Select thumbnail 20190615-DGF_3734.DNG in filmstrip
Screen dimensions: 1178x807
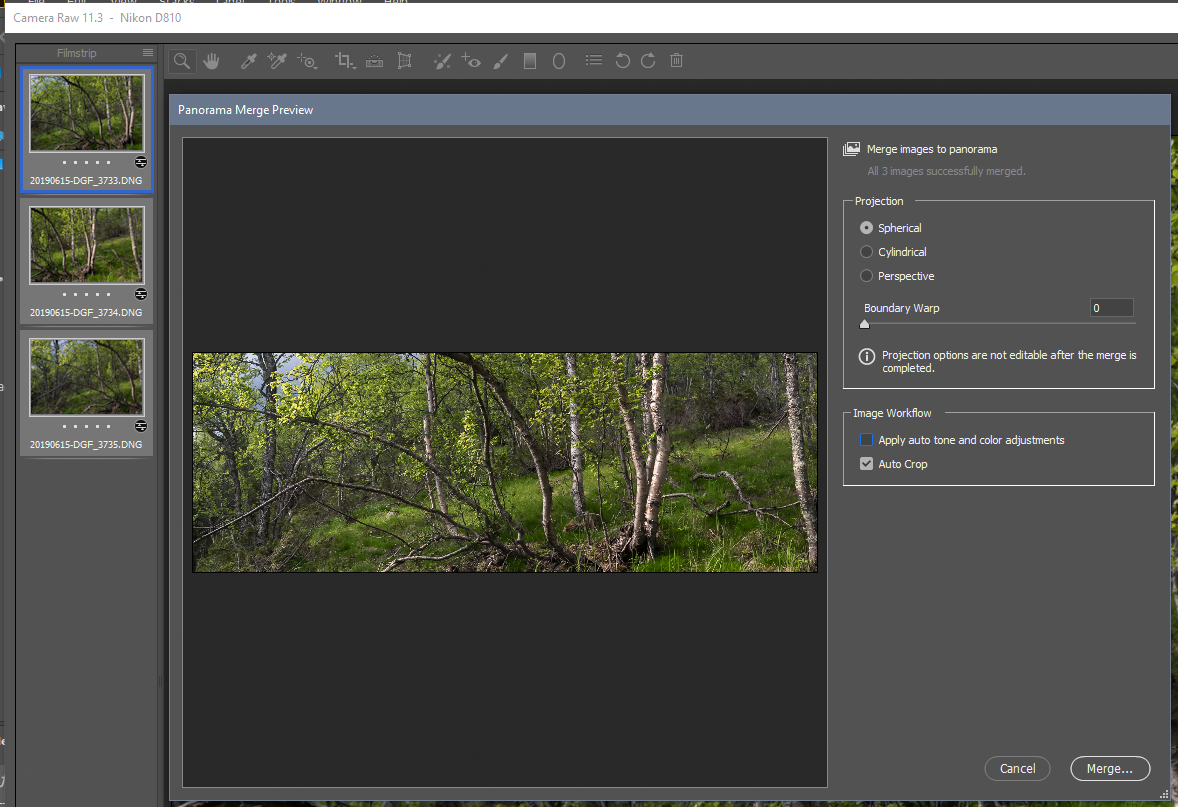[x=86, y=245]
